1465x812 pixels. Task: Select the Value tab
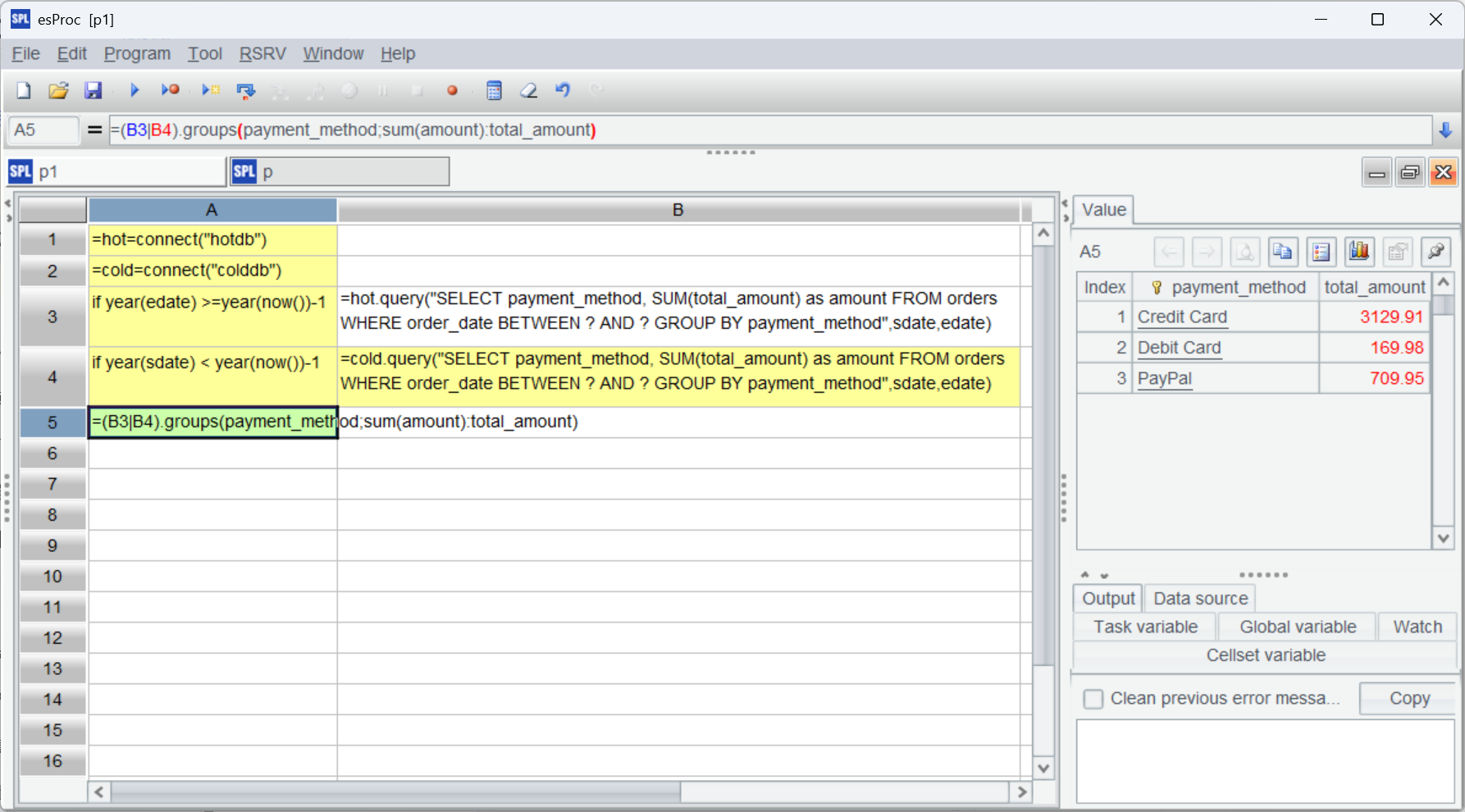[x=1103, y=210]
